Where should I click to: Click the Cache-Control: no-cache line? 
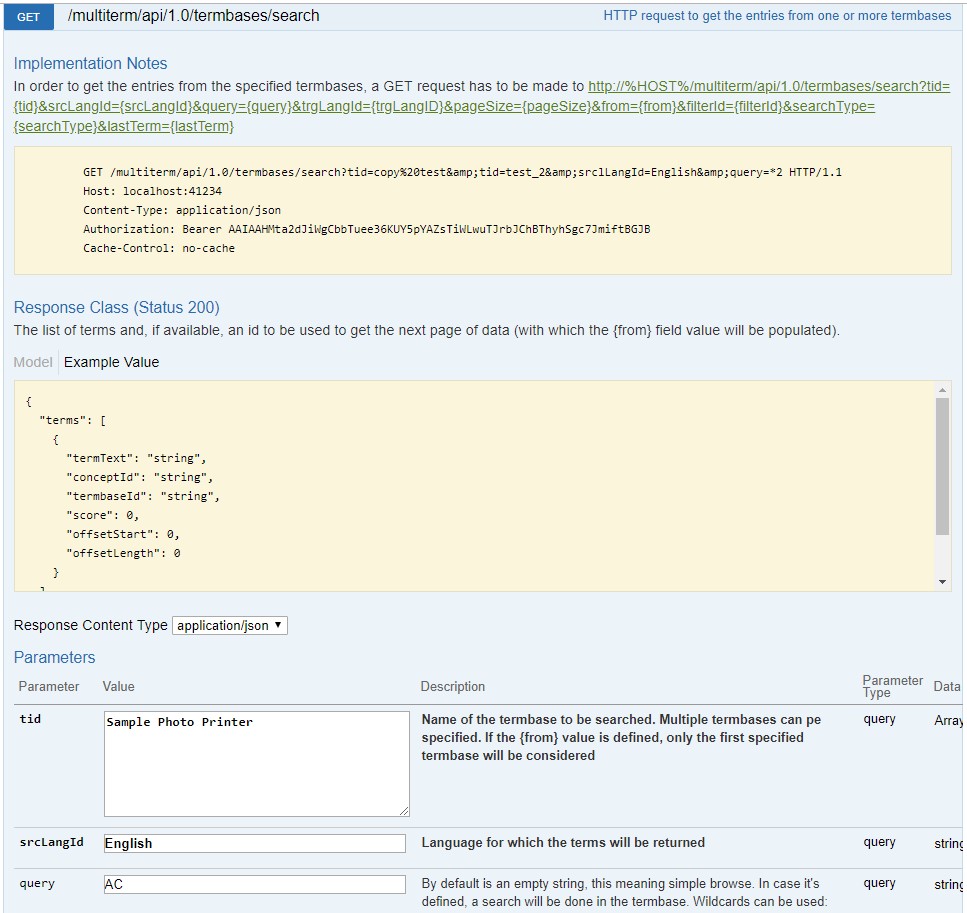point(158,248)
